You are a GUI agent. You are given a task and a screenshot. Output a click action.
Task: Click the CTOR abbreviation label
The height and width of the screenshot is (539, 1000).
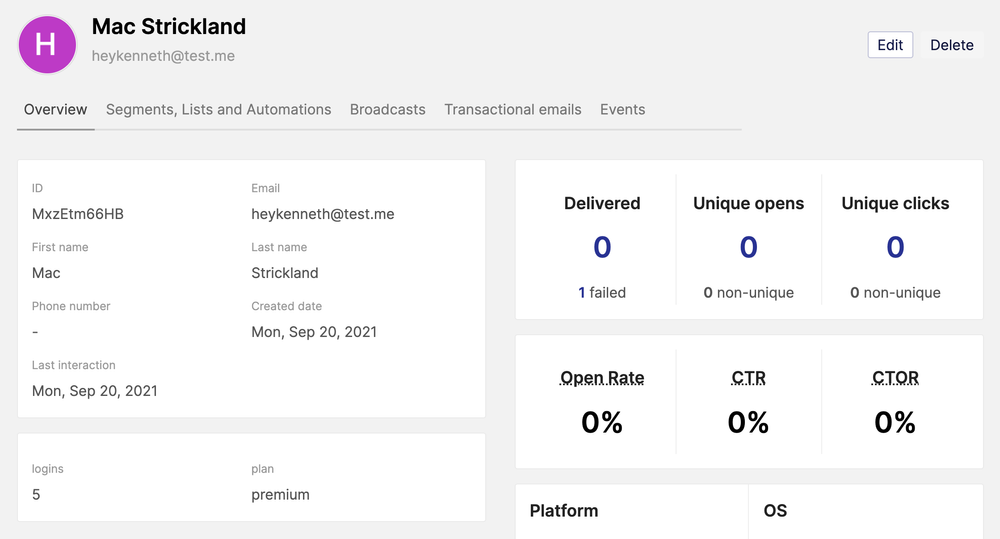[x=895, y=378]
